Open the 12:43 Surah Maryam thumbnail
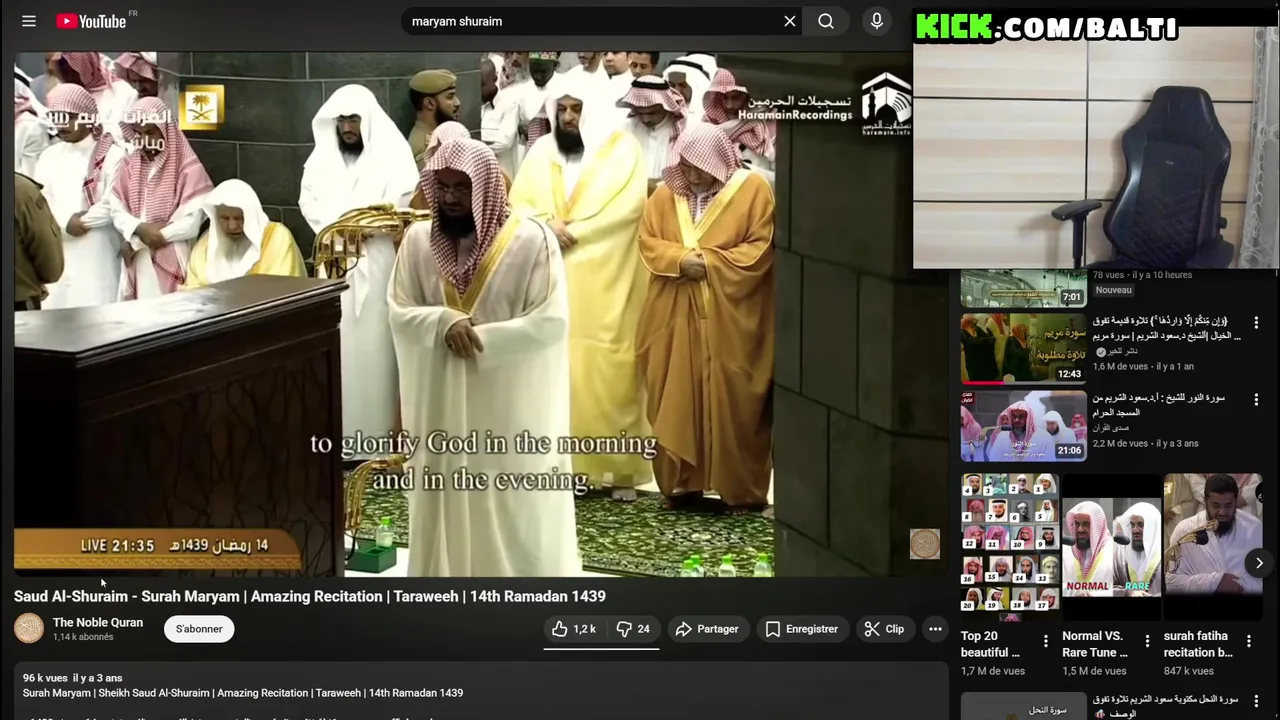Viewport: 1280px width, 720px height. point(1024,349)
